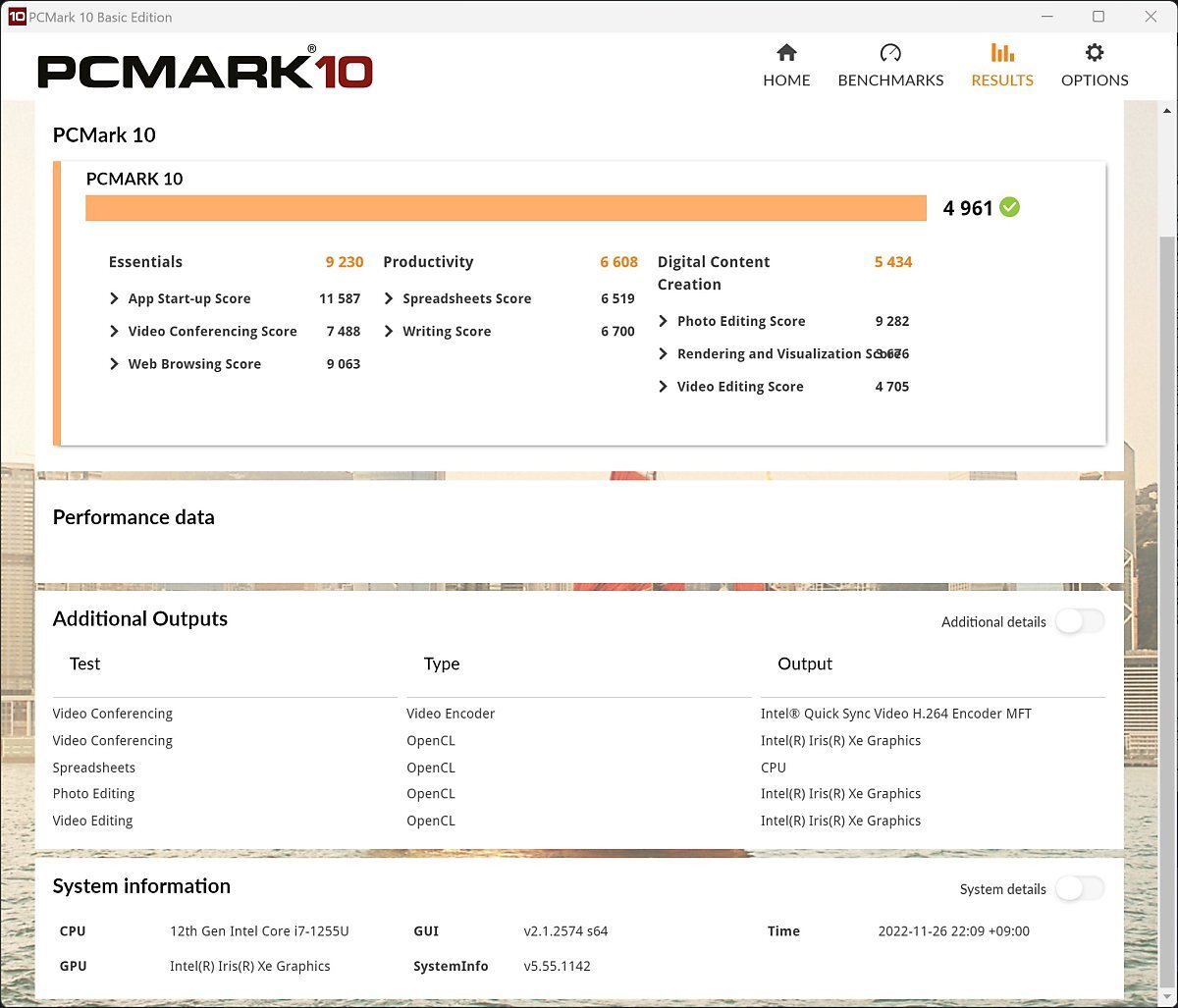The image size is (1178, 1008).
Task: Click the Options gear icon
Action: point(1095,53)
